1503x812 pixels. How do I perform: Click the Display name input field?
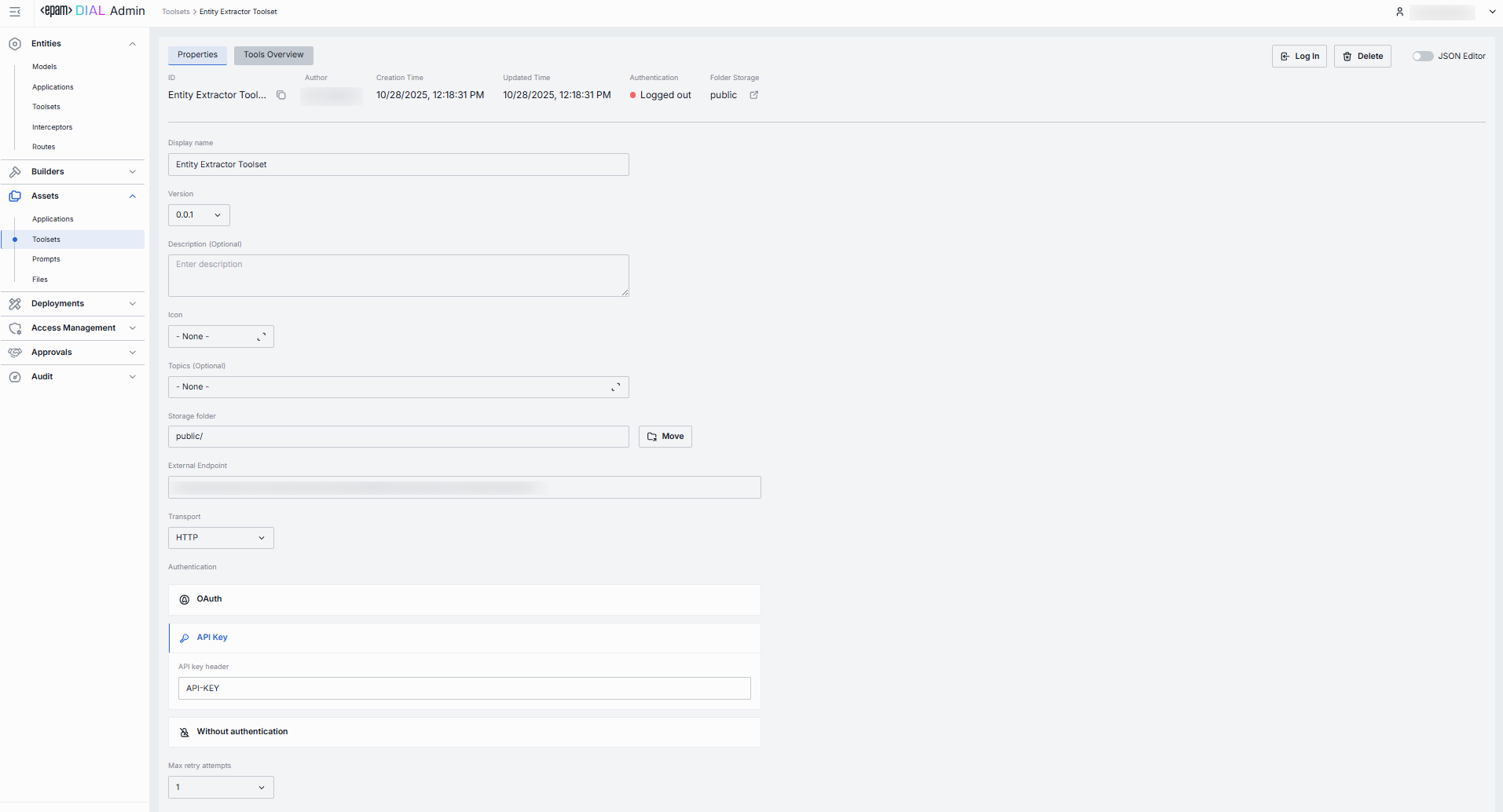click(398, 165)
